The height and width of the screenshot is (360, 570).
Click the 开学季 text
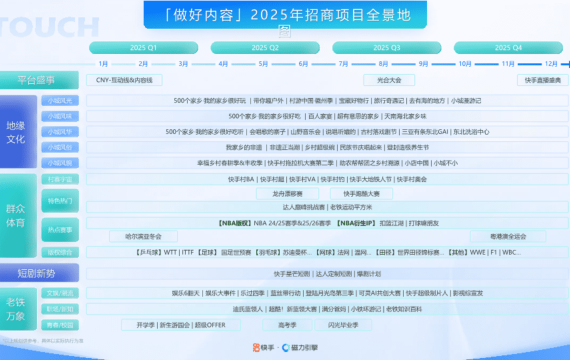click(145, 325)
